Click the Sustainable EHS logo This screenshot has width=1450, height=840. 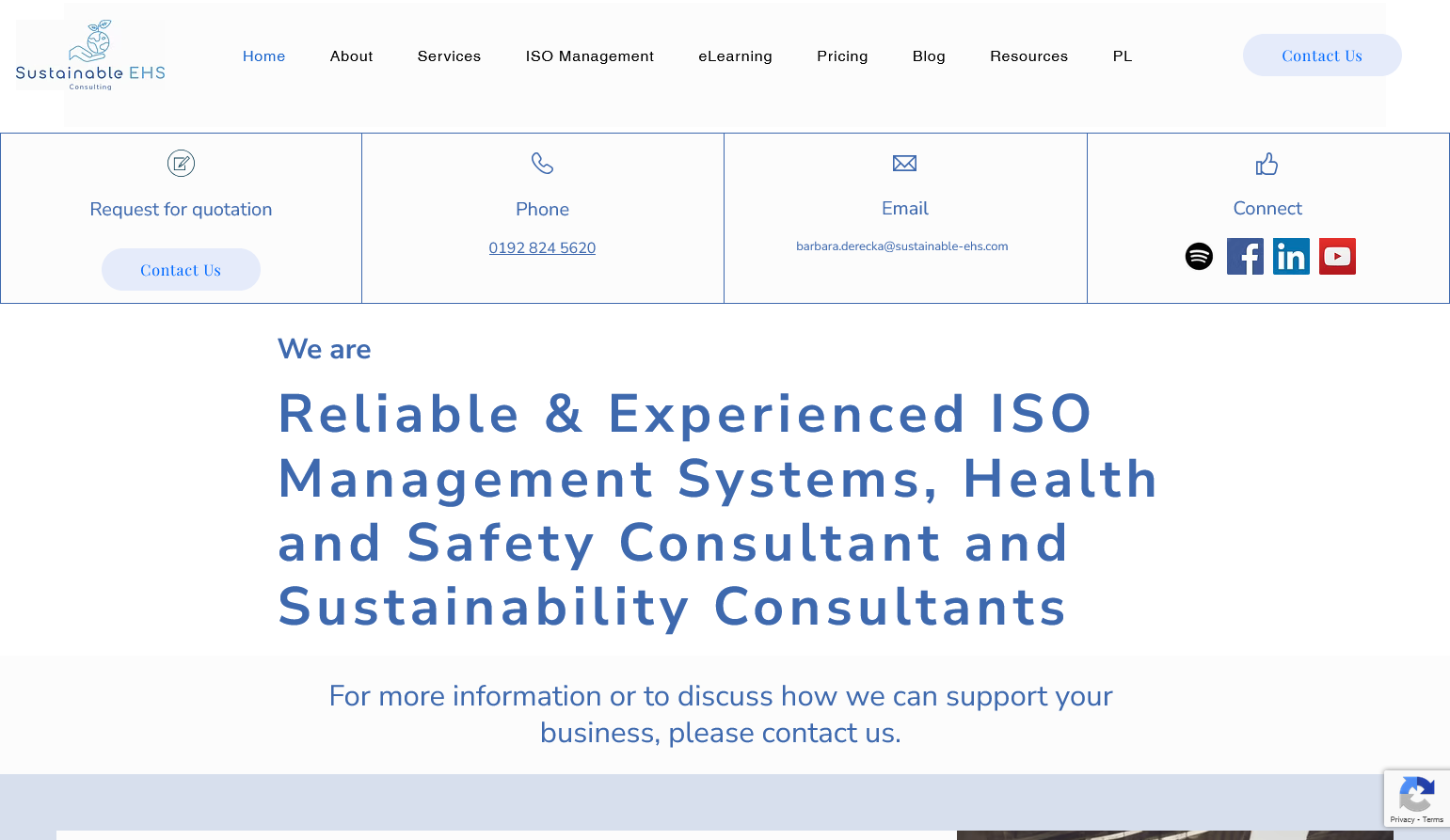(x=90, y=55)
